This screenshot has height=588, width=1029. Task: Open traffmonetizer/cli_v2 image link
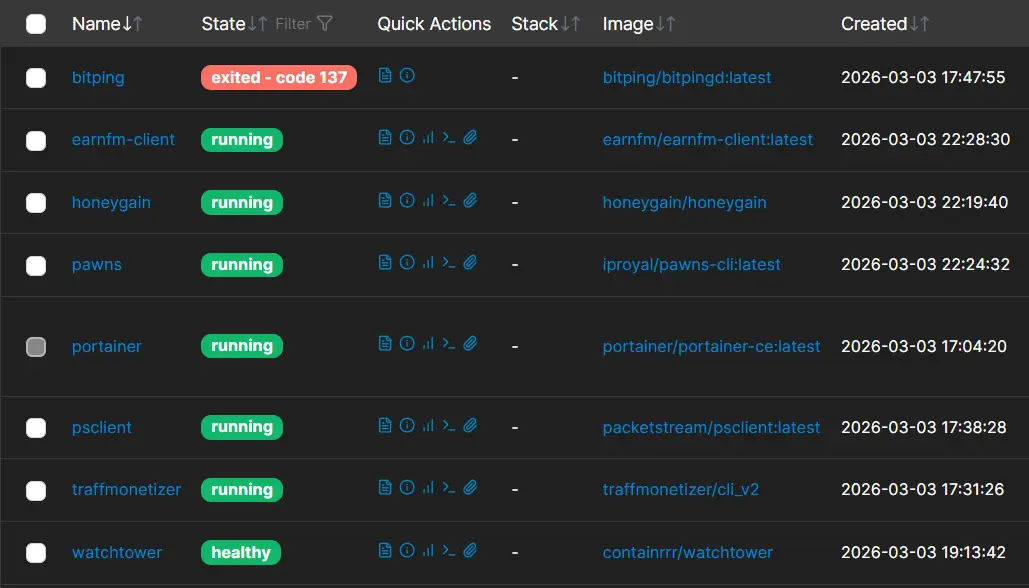(681, 490)
